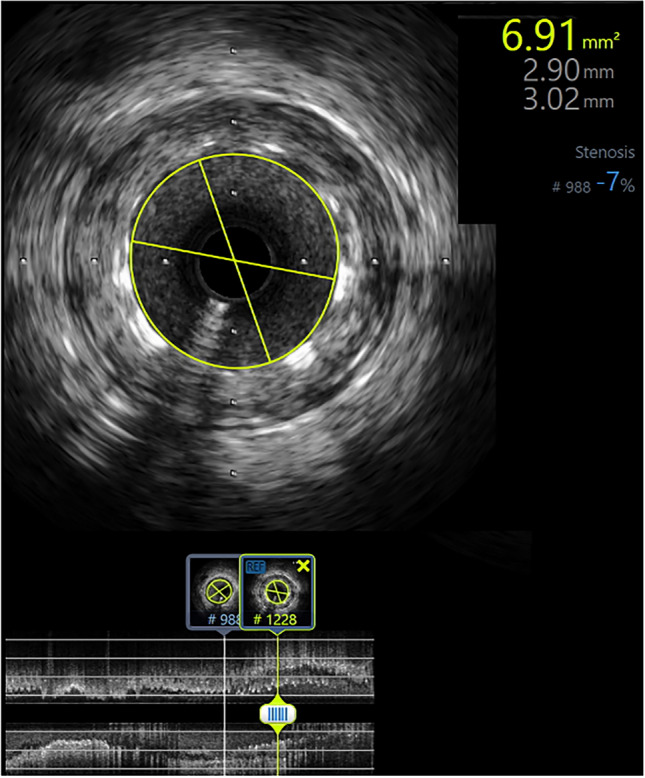
Task: Click the yellow pointer tip under #1228 thumbnail
Action: [x=277, y=633]
